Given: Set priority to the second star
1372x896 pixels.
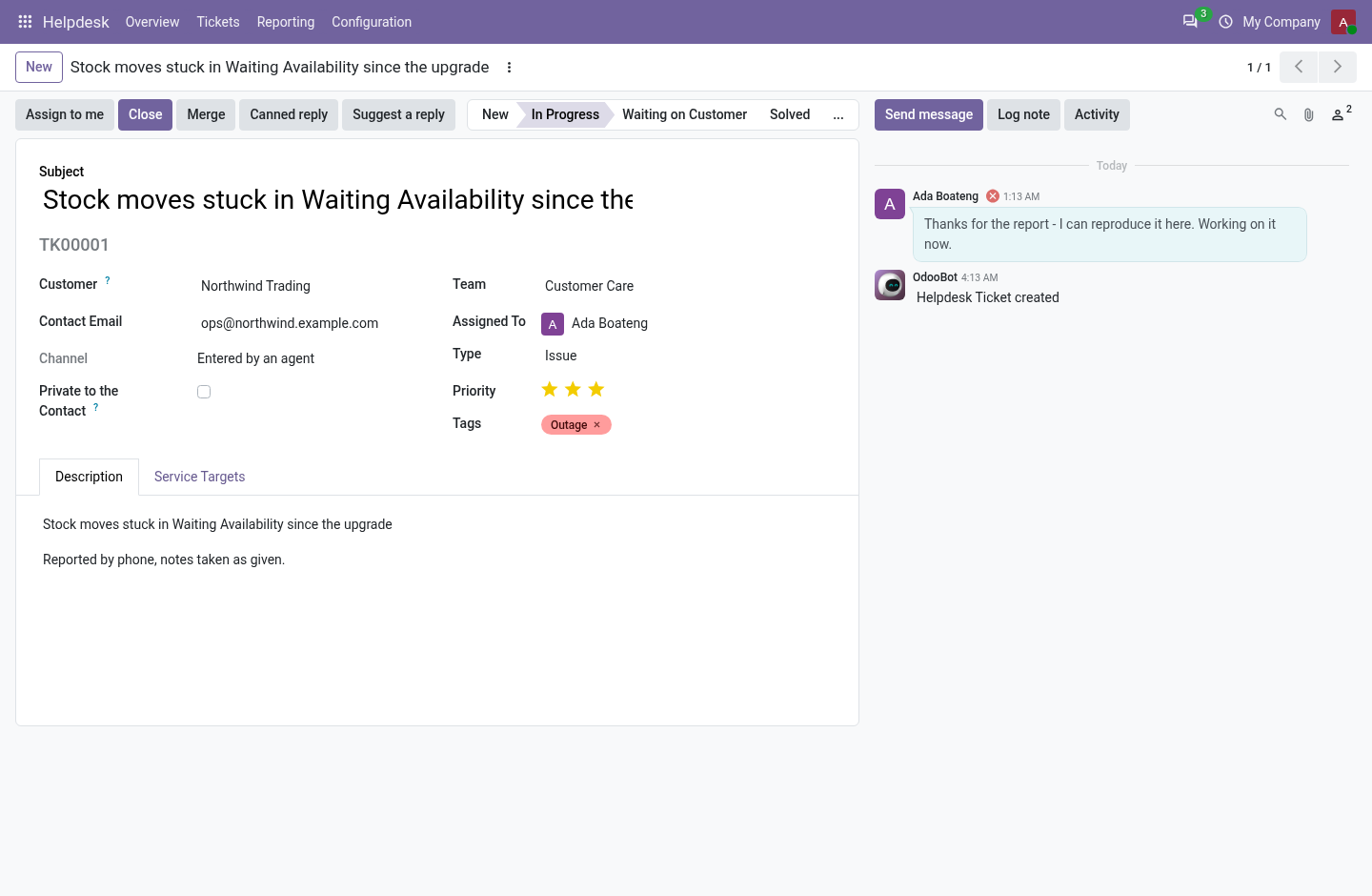Looking at the screenshot, I should pos(573,389).
